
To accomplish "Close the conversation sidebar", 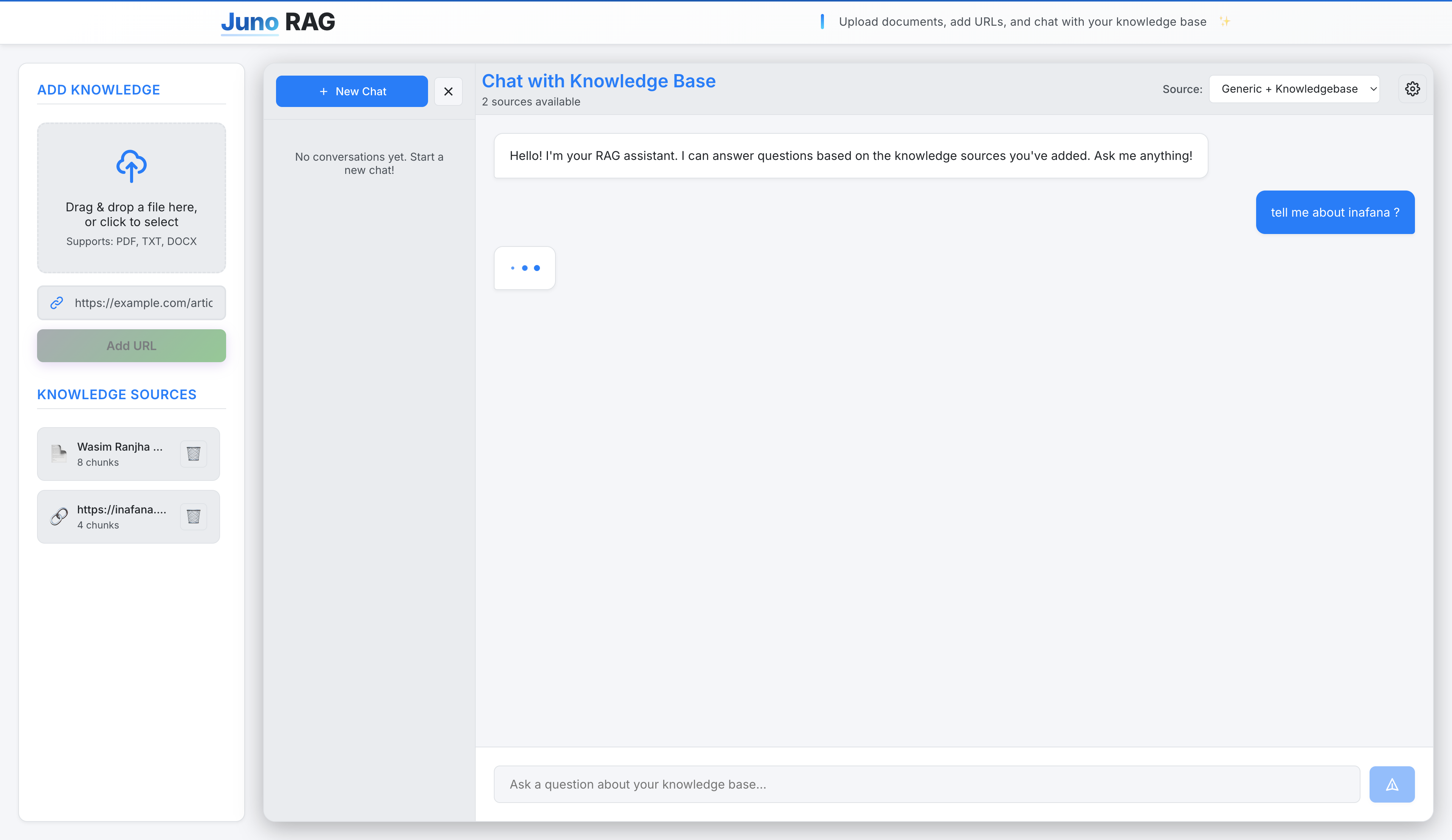I will click(x=448, y=91).
